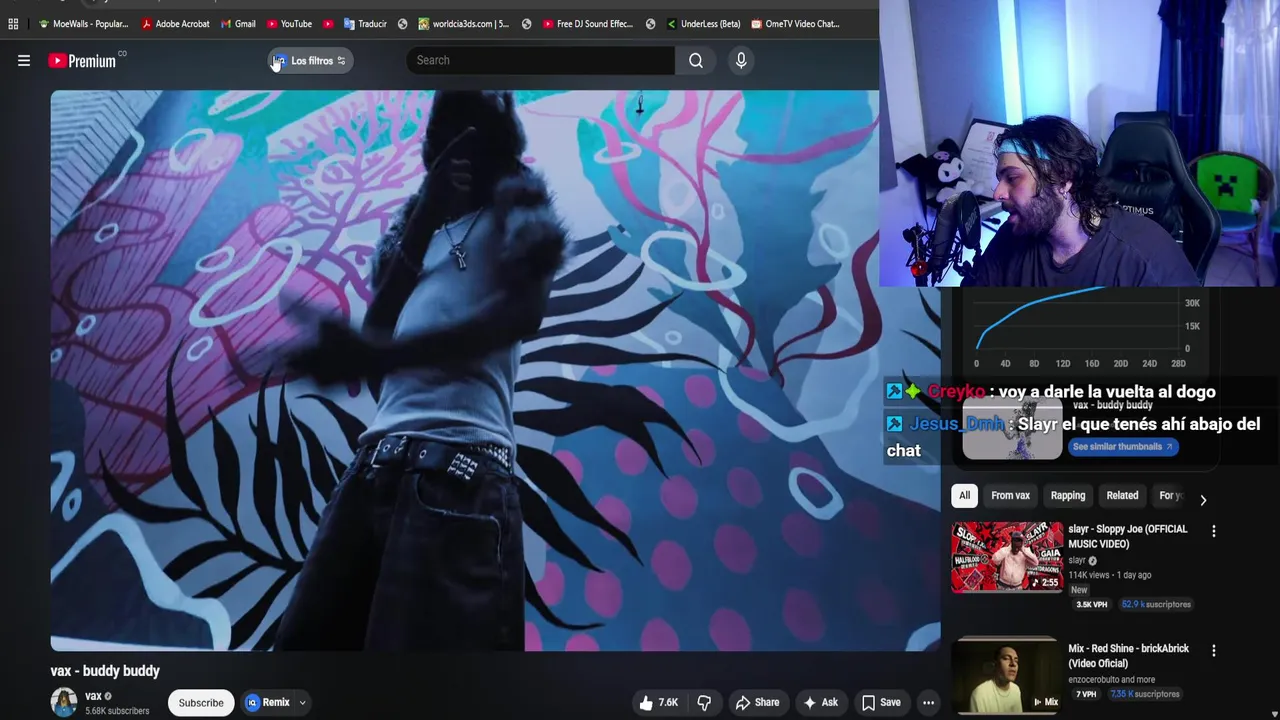
Task: Open Mix - Red Shine brickAbrick title
Action: pyautogui.click(x=1128, y=655)
